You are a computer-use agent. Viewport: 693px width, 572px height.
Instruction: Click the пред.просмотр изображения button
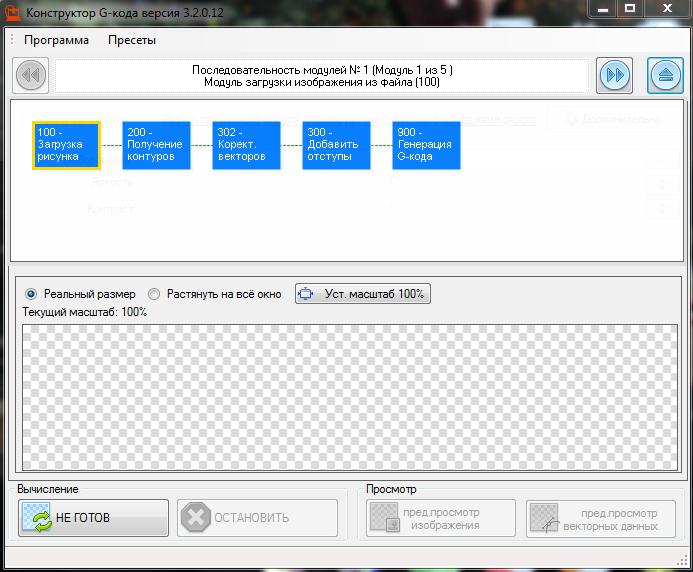click(441, 519)
